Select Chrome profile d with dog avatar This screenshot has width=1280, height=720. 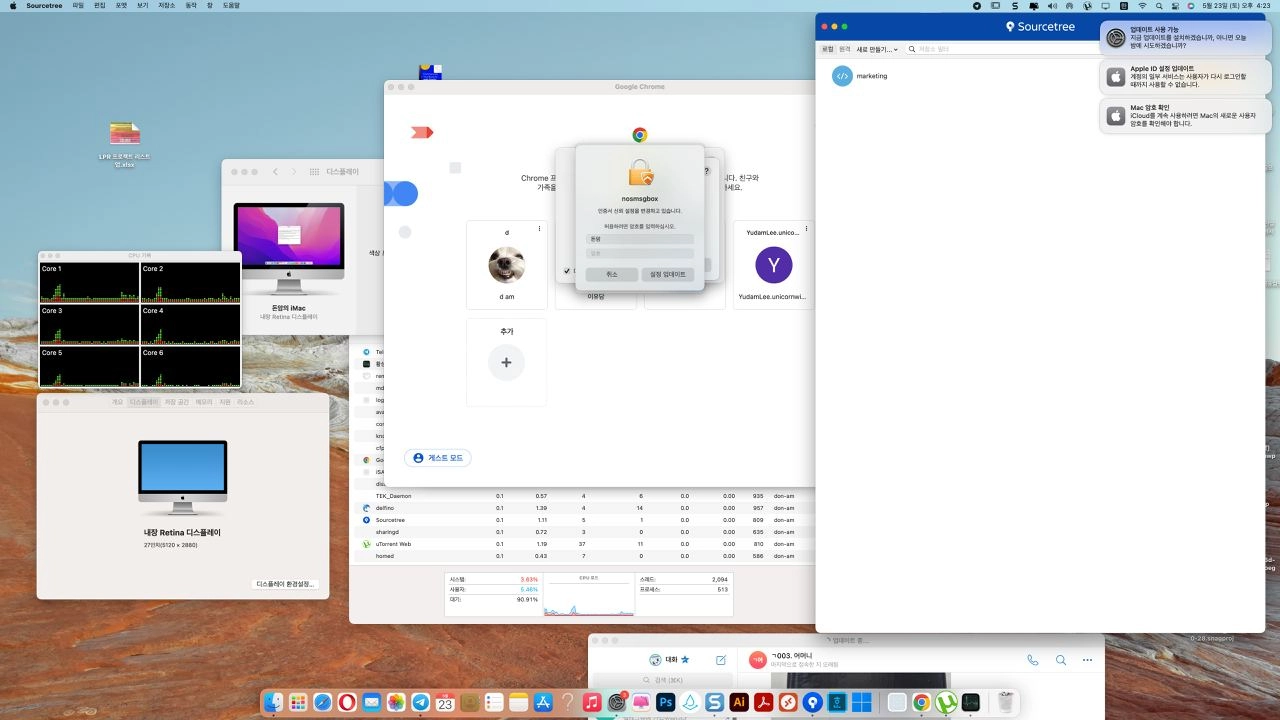click(506, 265)
